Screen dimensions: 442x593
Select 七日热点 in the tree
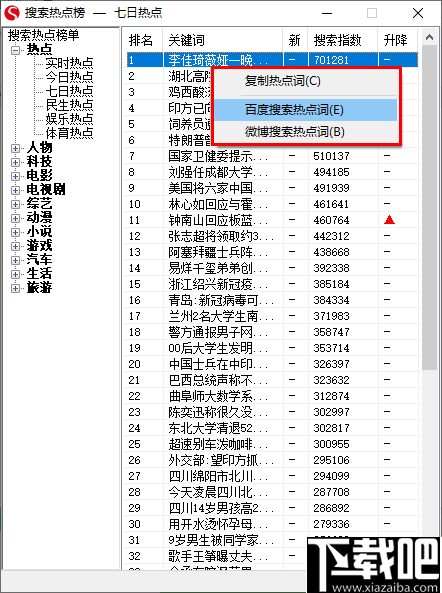click(x=69, y=91)
